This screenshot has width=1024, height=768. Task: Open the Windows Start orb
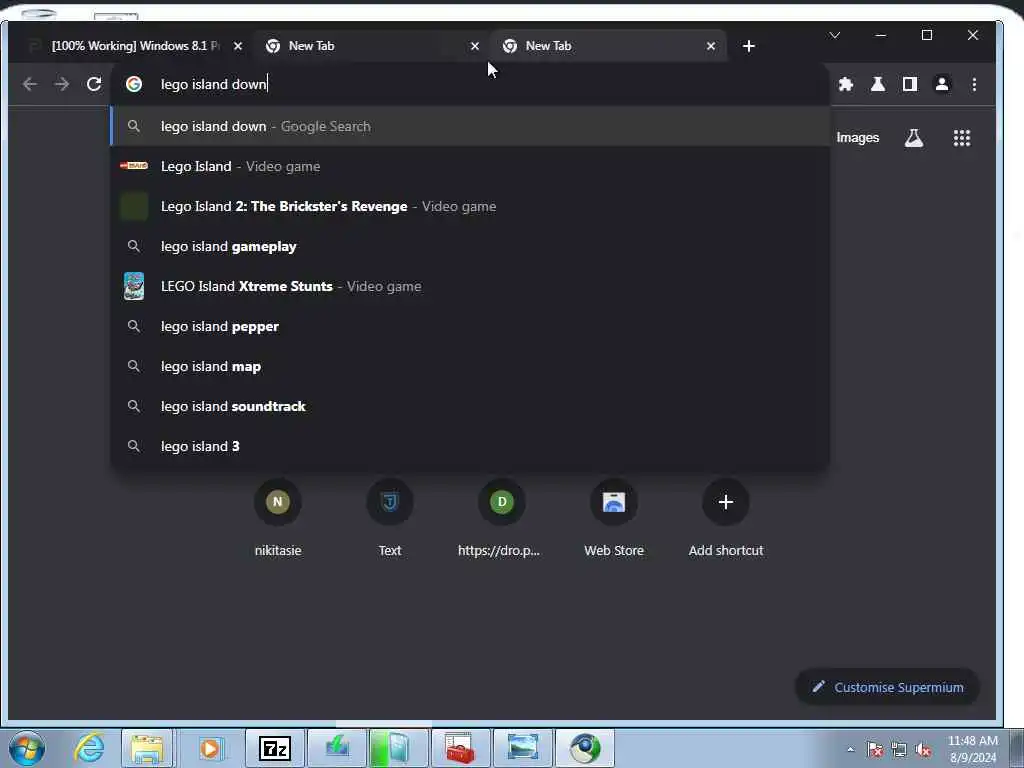coord(27,748)
